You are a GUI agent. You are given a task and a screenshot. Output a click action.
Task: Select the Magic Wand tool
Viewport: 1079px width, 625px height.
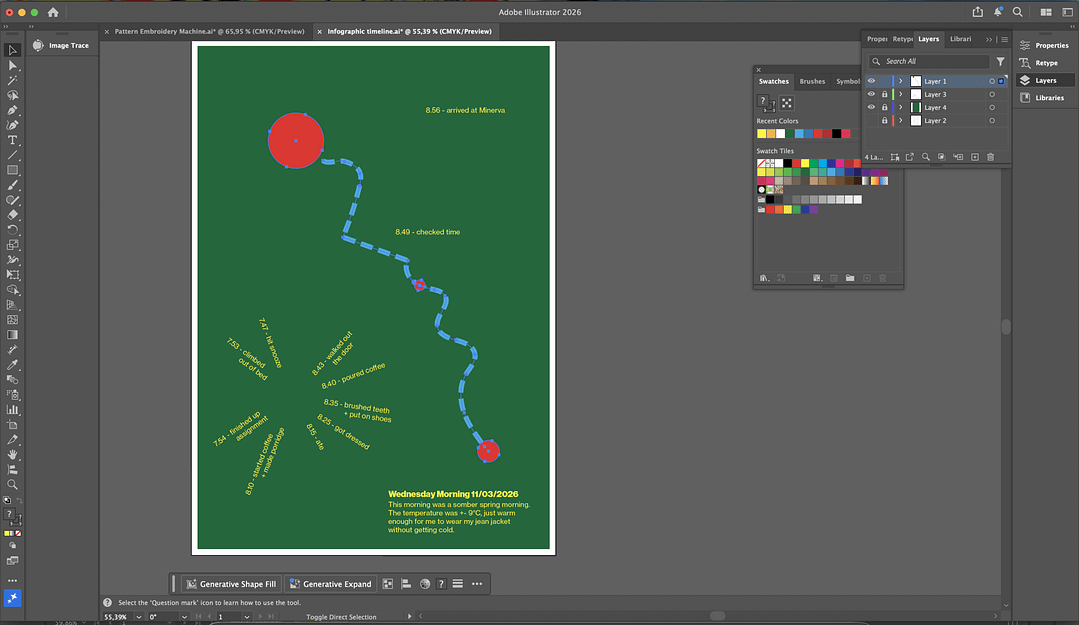coord(13,80)
